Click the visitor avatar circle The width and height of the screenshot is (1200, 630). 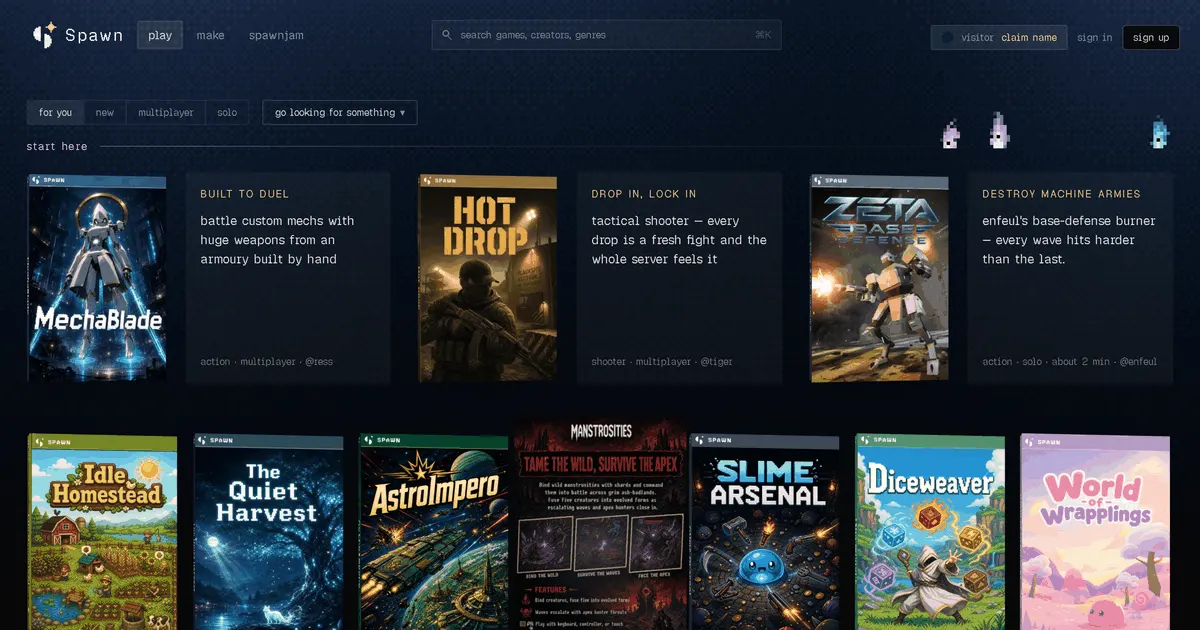947,38
